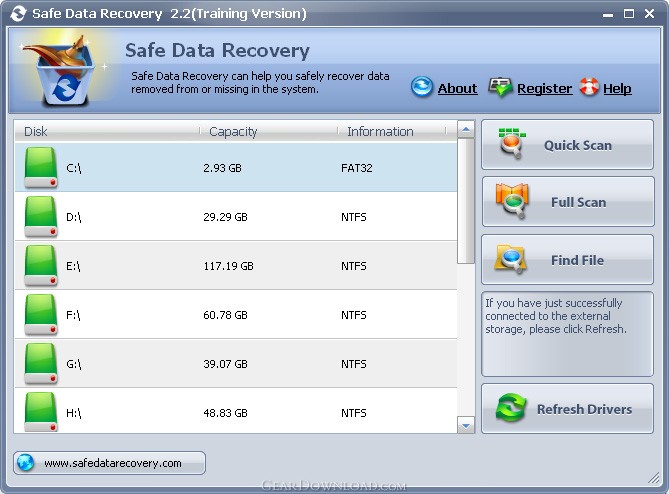
Task: Click the About globe icon
Action: click(x=422, y=87)
